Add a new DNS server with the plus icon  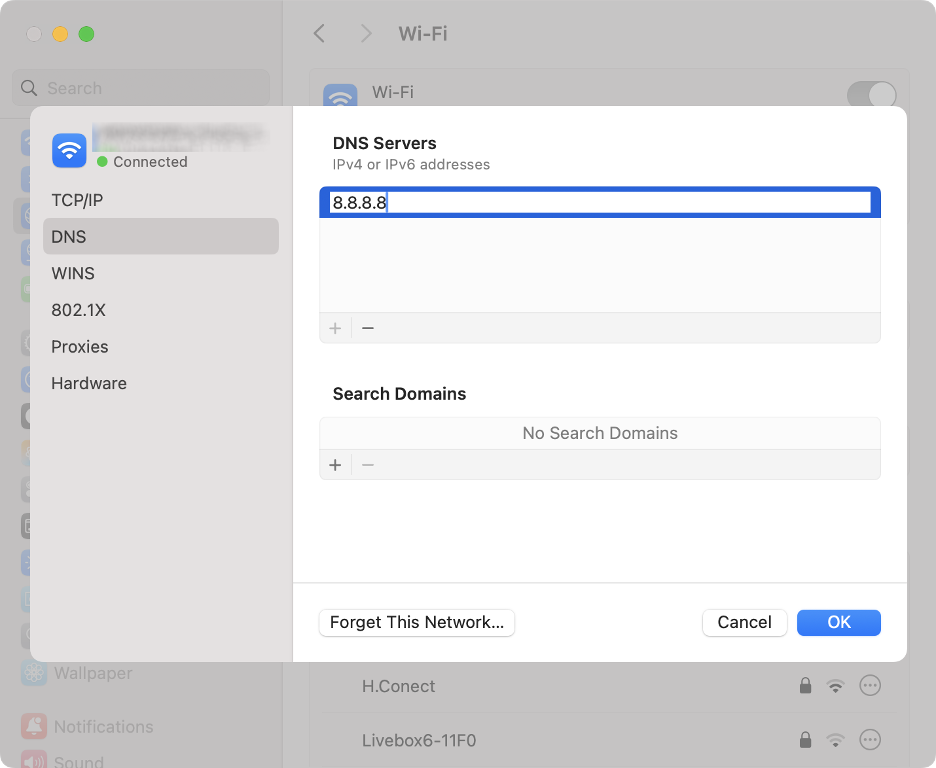pyautogui.click(x=335, y=327)
